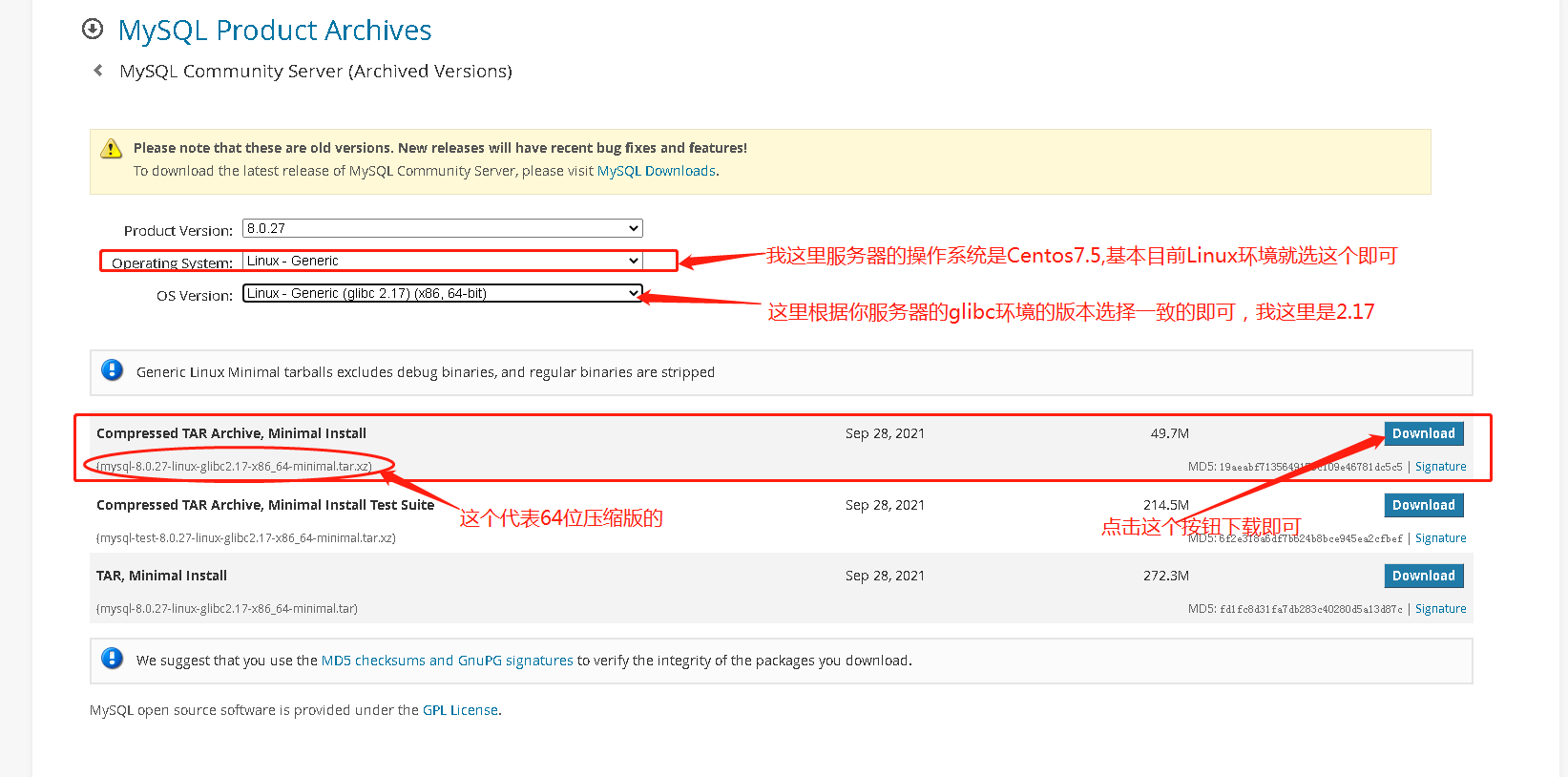Download Compressed TAR Archive, Minimal Install
Viewport: 1568px width, 777px height.
click(x=1423, y=433)
